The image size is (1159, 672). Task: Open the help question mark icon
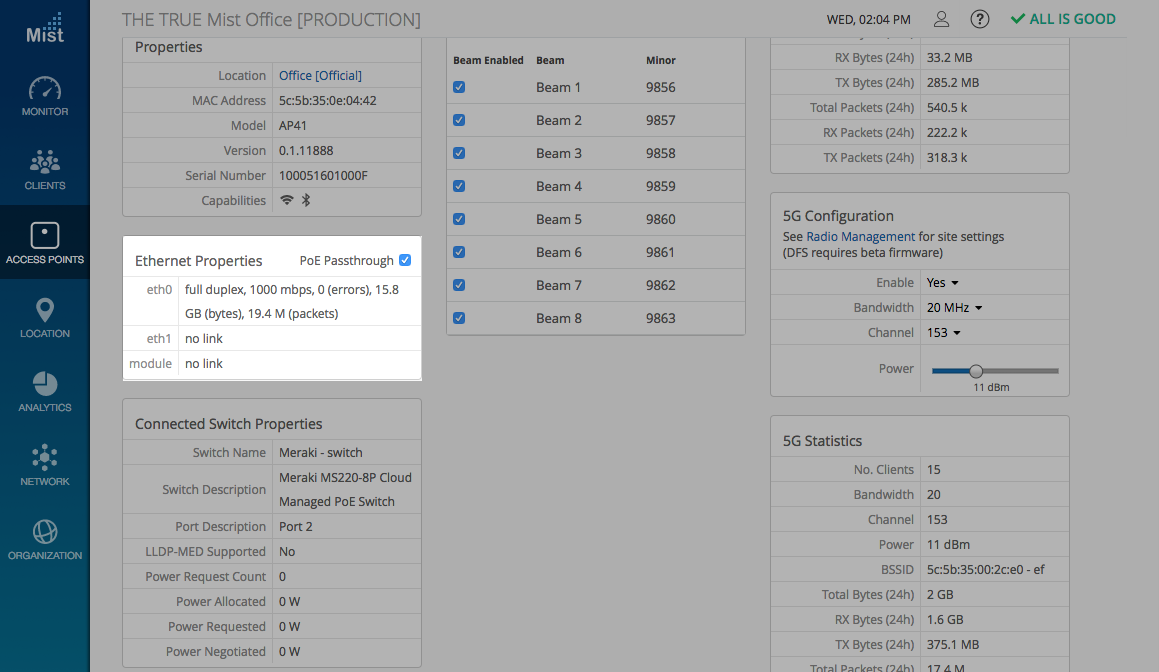tap(980, 19)
